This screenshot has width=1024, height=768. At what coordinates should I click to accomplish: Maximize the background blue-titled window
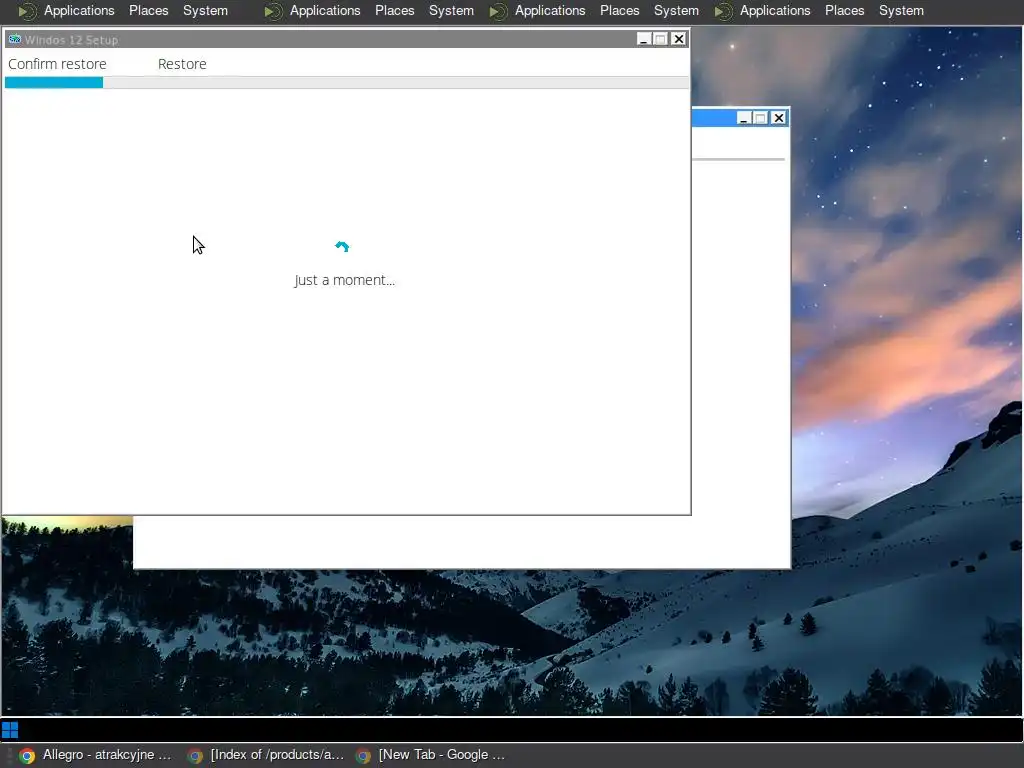tap(760, 118)
